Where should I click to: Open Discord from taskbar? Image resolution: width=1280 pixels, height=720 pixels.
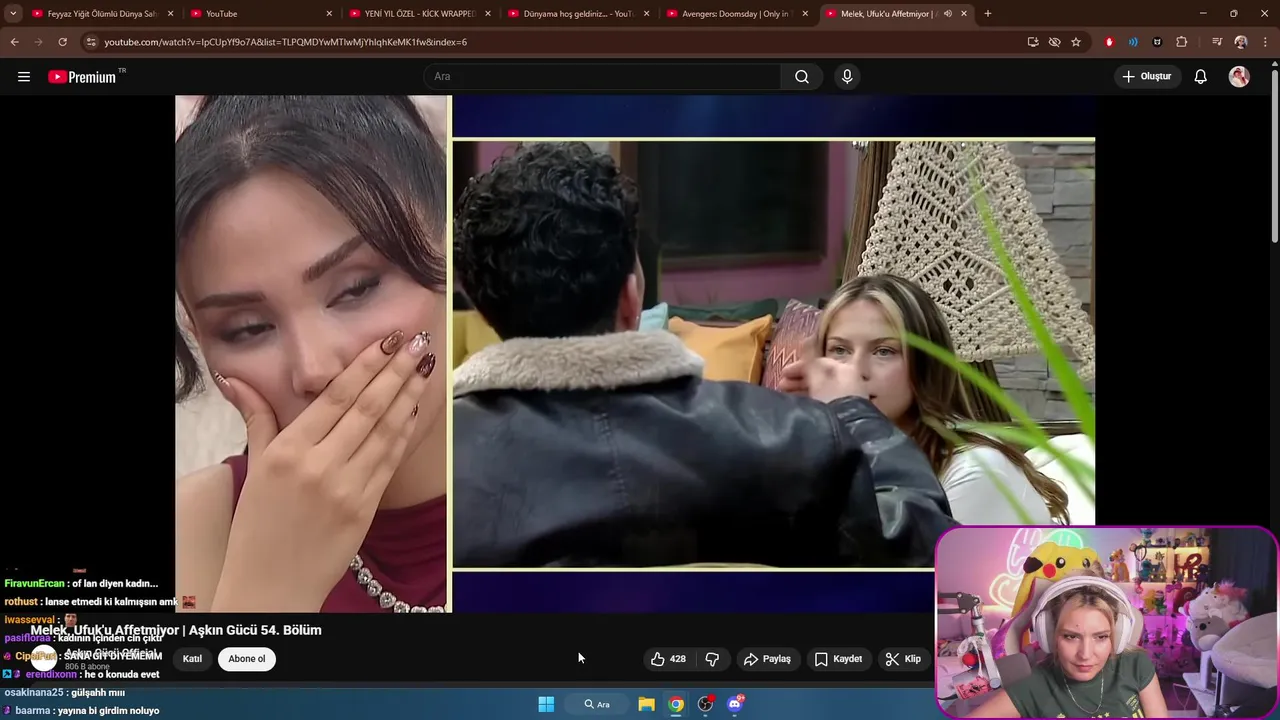736,704
